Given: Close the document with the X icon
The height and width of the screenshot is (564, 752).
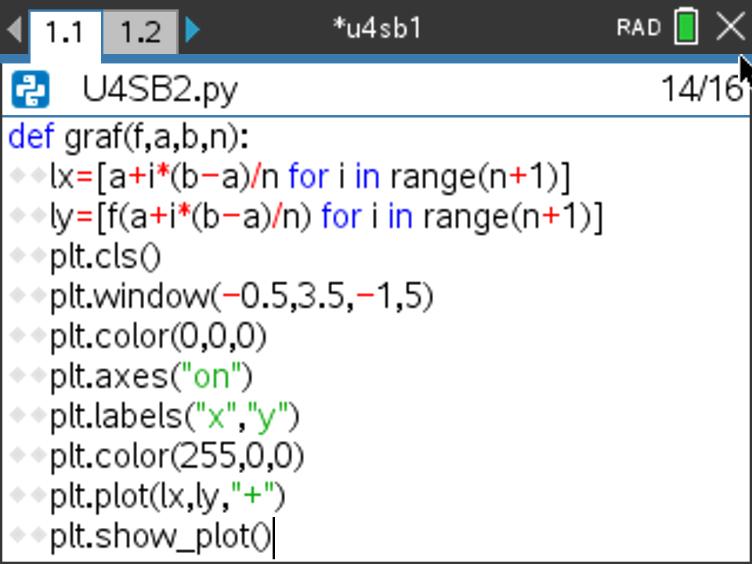Looking at the screenshot, I should click(x=731, y=28).
